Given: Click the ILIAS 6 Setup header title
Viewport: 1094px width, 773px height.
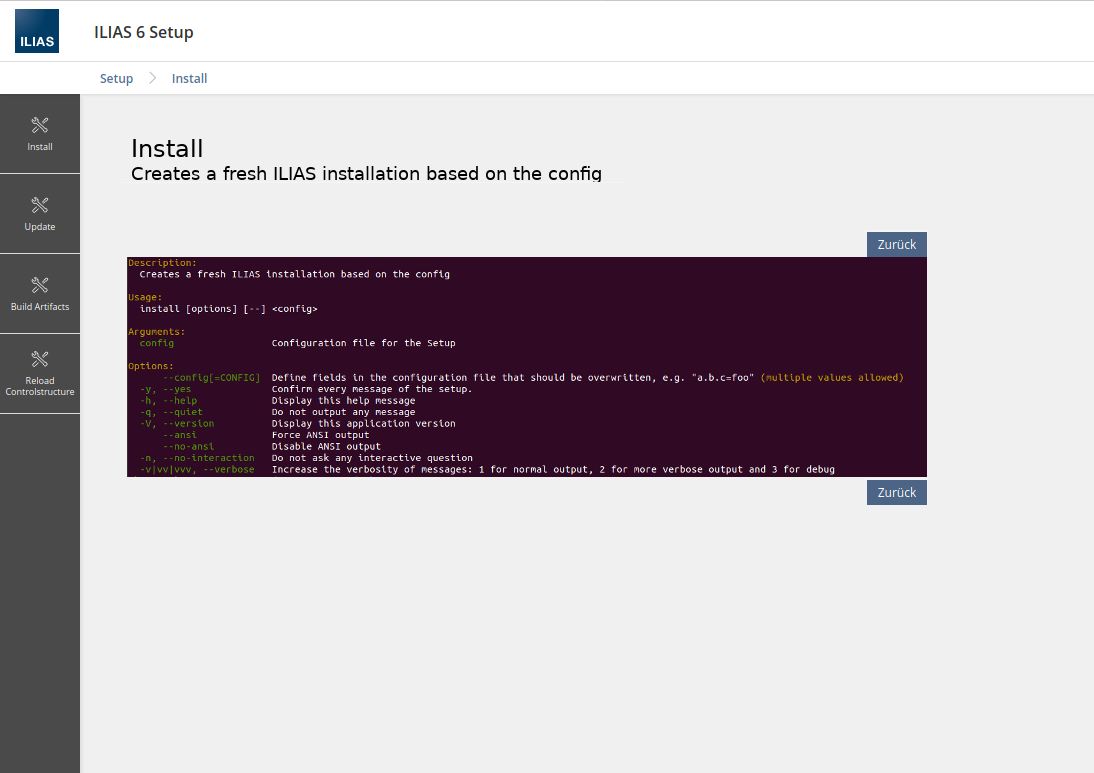Looking at the screenshot, I should (143, 32).
